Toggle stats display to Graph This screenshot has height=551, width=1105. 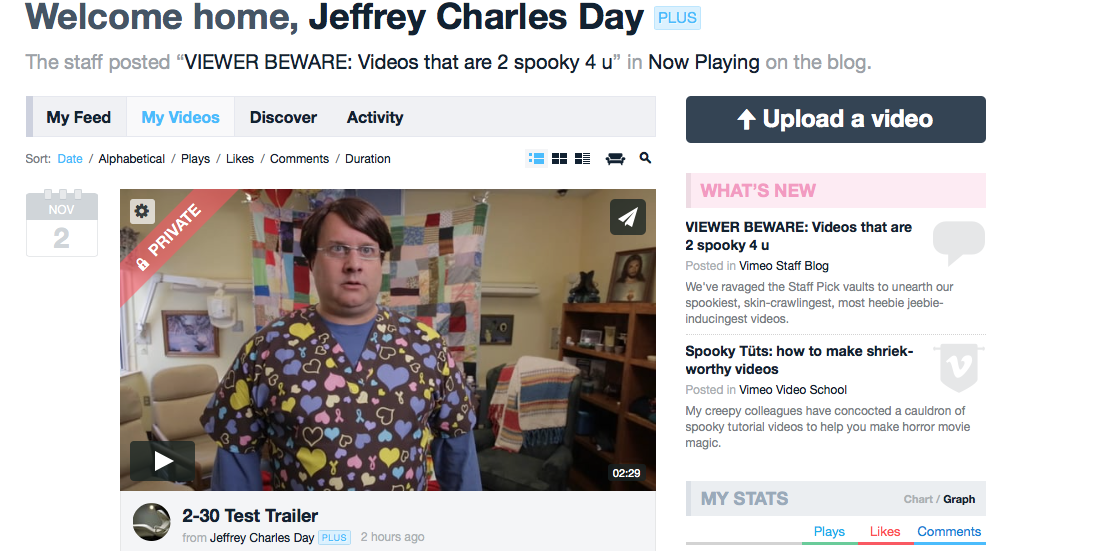tap(959, 499)
